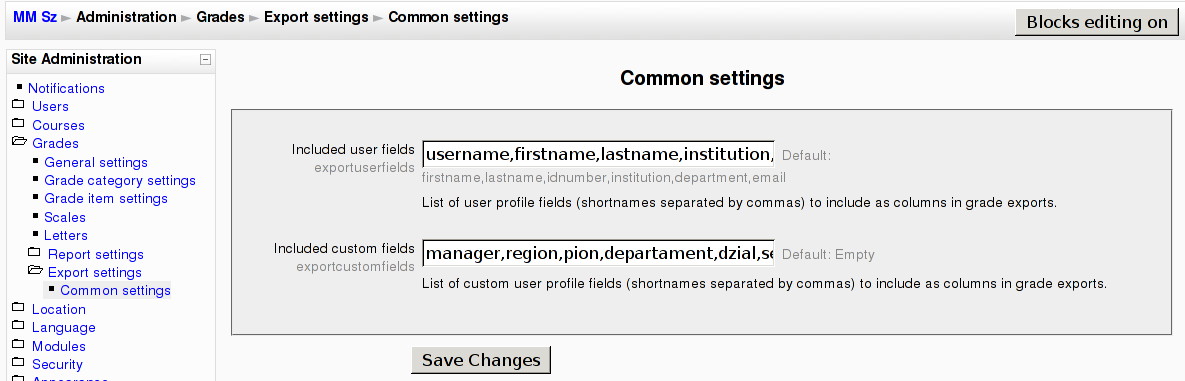Click the Export settings open folder icon

pyautogui.click(x=35, y=271)
